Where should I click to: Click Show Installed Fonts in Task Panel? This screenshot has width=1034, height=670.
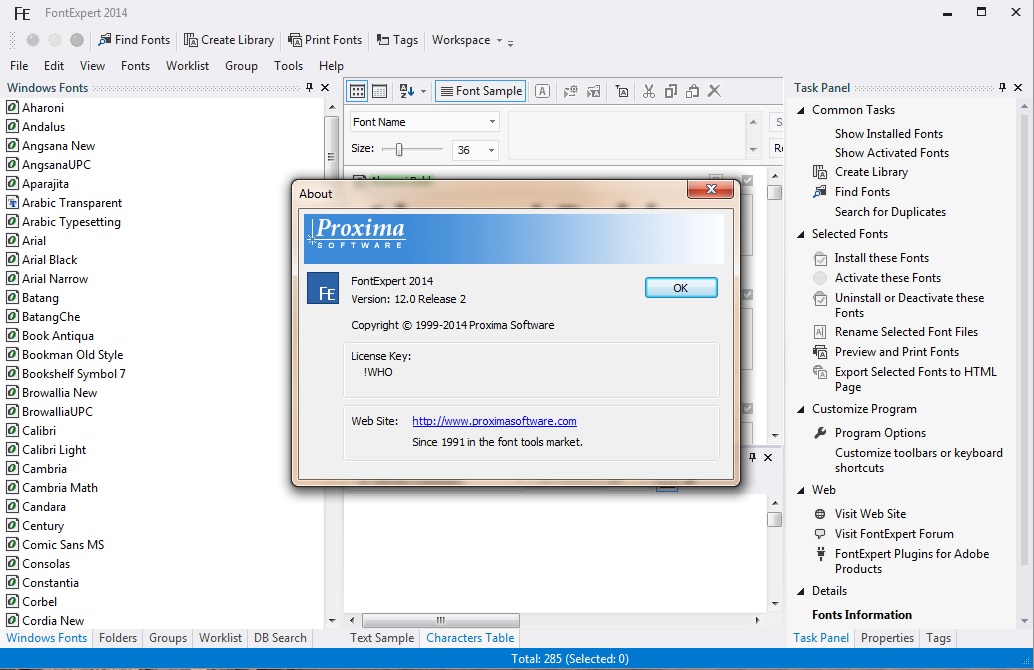[x=889, y=134]
